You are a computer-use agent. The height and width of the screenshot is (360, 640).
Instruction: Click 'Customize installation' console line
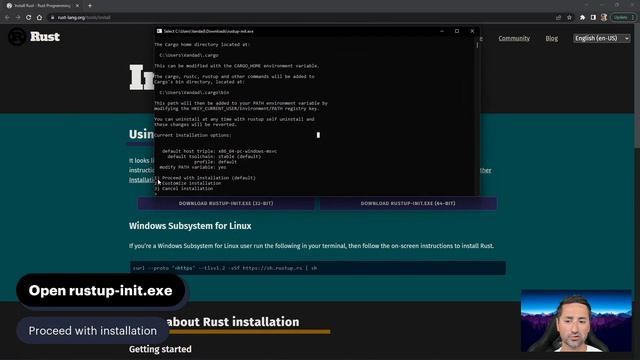coord(188,183)
